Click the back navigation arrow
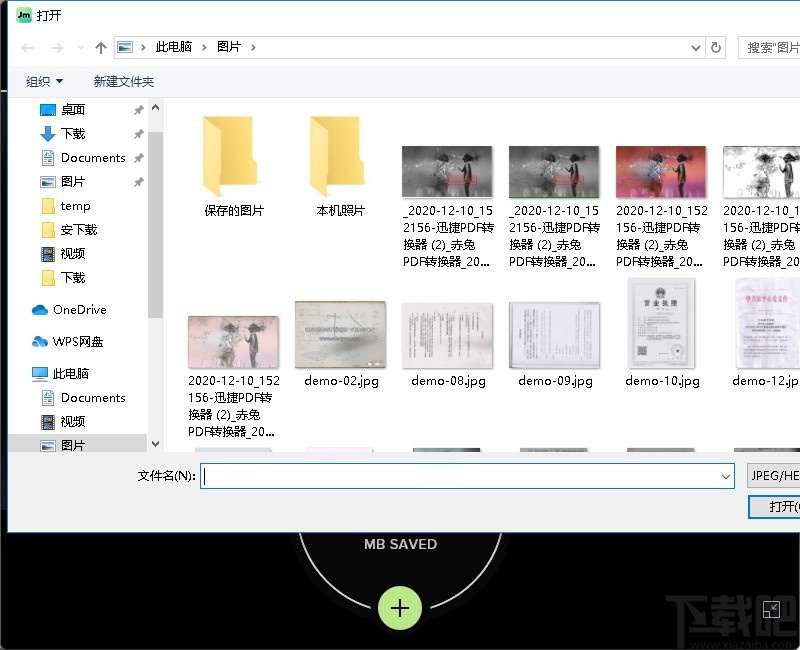The image size is (800, 650). coord(26,47)
